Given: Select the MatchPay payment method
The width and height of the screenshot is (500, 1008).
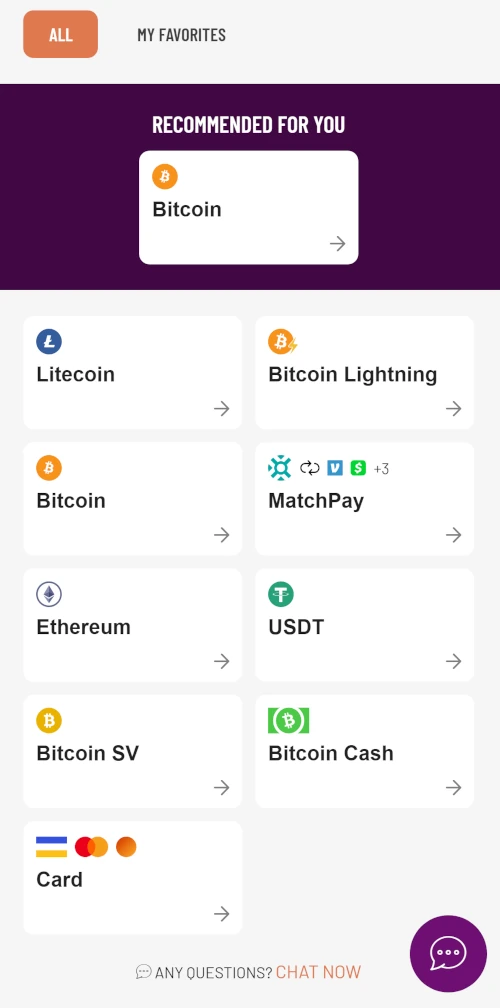Looking at the screenshot, I should (x=364, y=499).
